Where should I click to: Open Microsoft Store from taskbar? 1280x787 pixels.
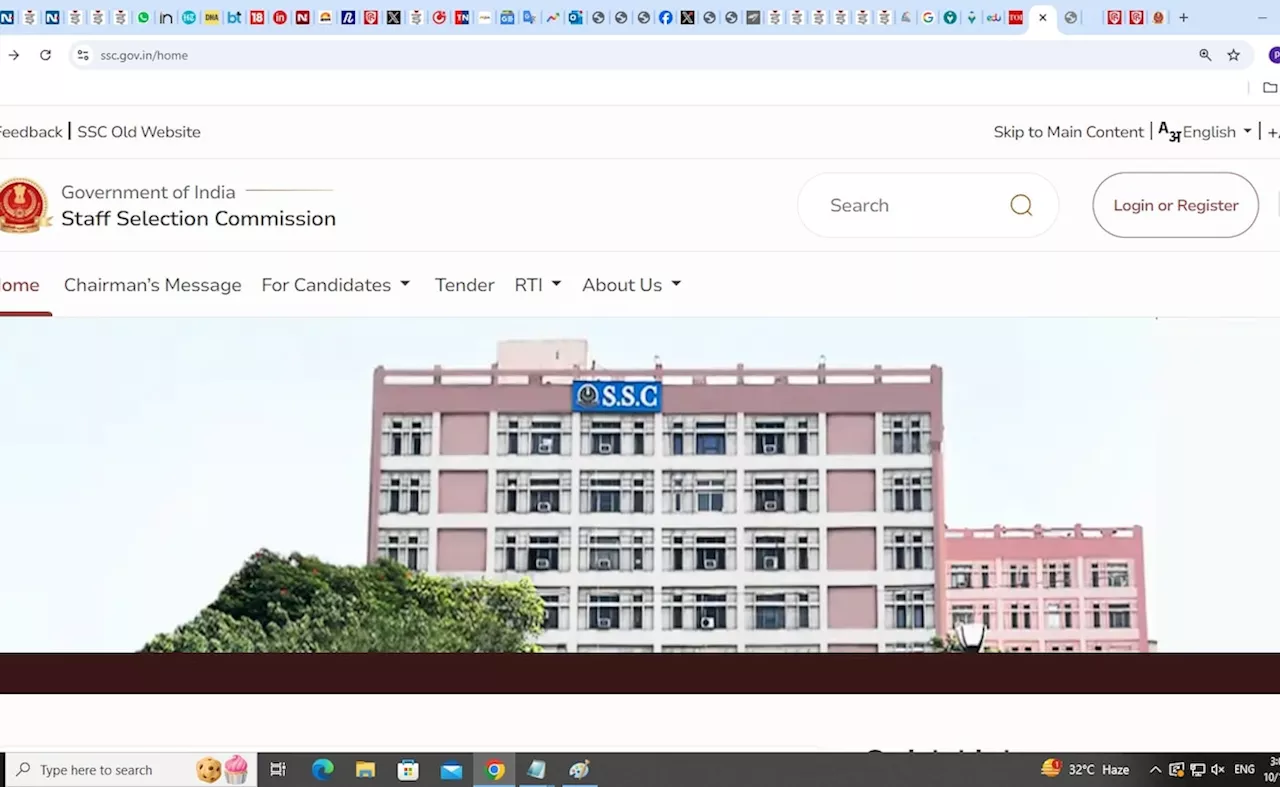[408, 770]
